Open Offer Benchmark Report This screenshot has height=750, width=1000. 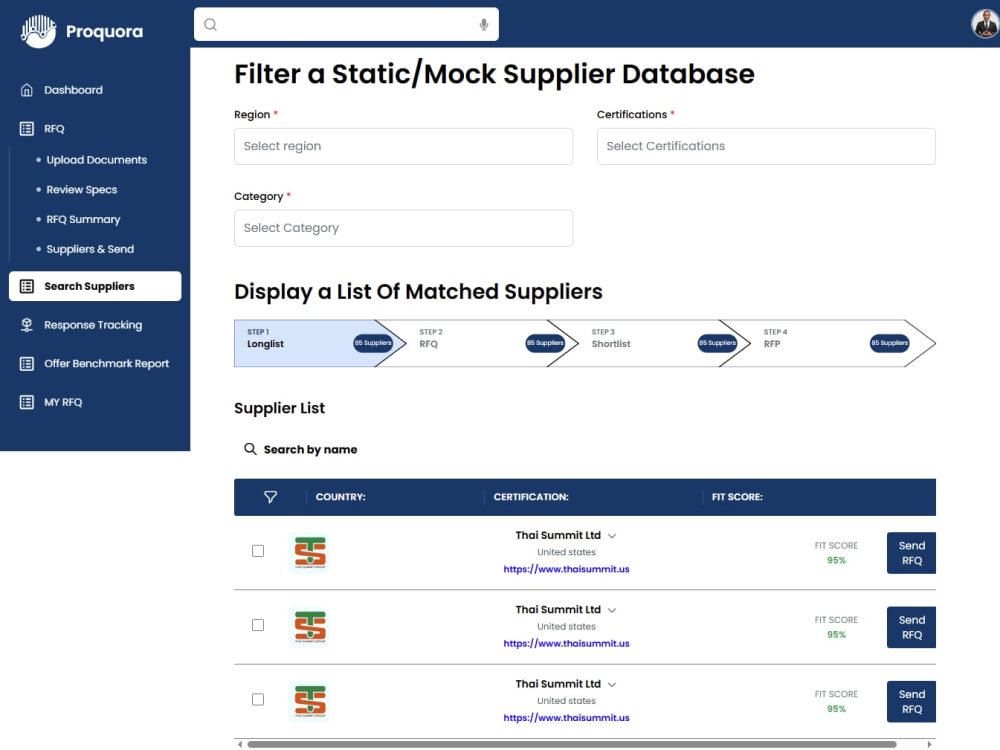pos(107,364)
